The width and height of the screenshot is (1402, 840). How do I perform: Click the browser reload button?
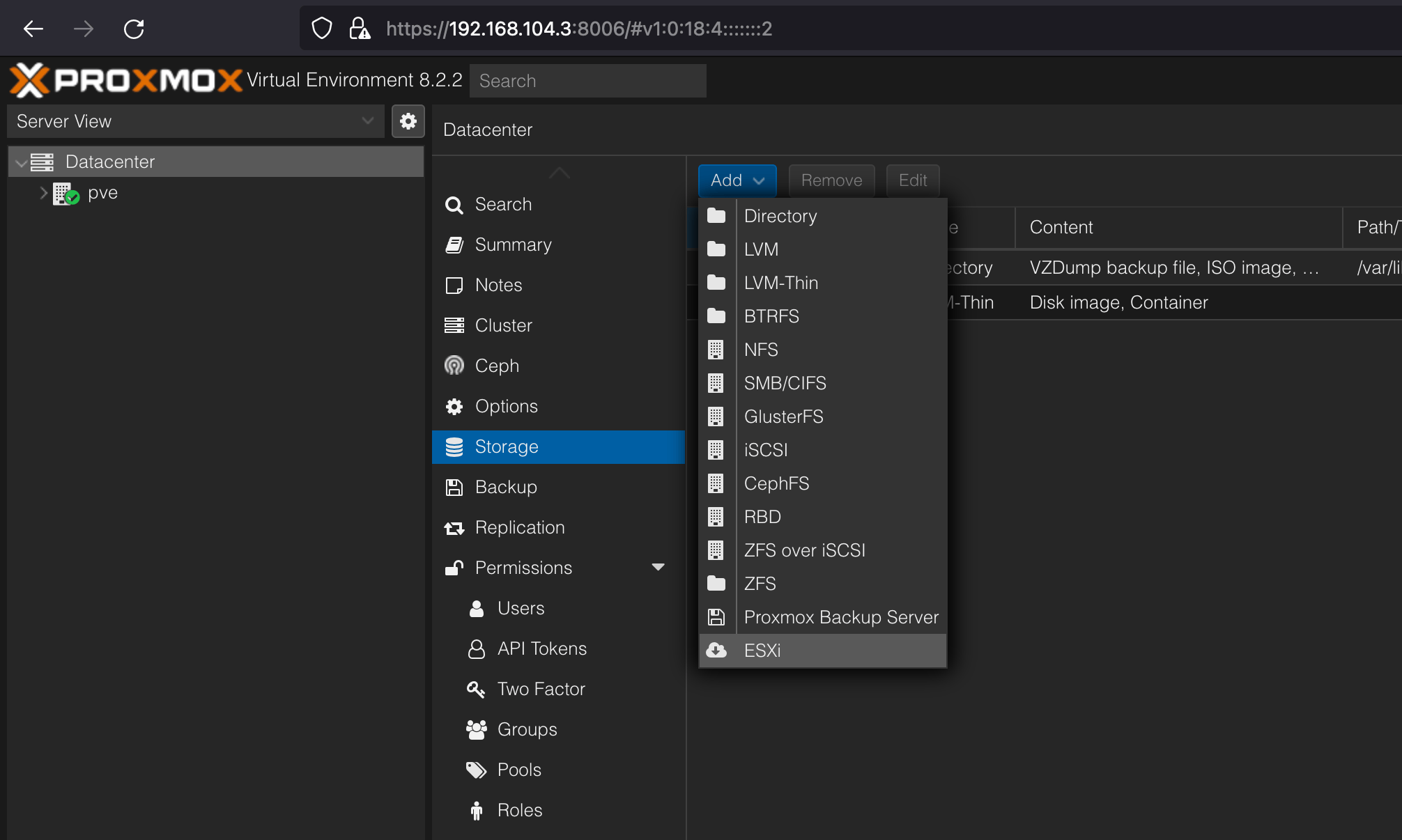[134, 29]
